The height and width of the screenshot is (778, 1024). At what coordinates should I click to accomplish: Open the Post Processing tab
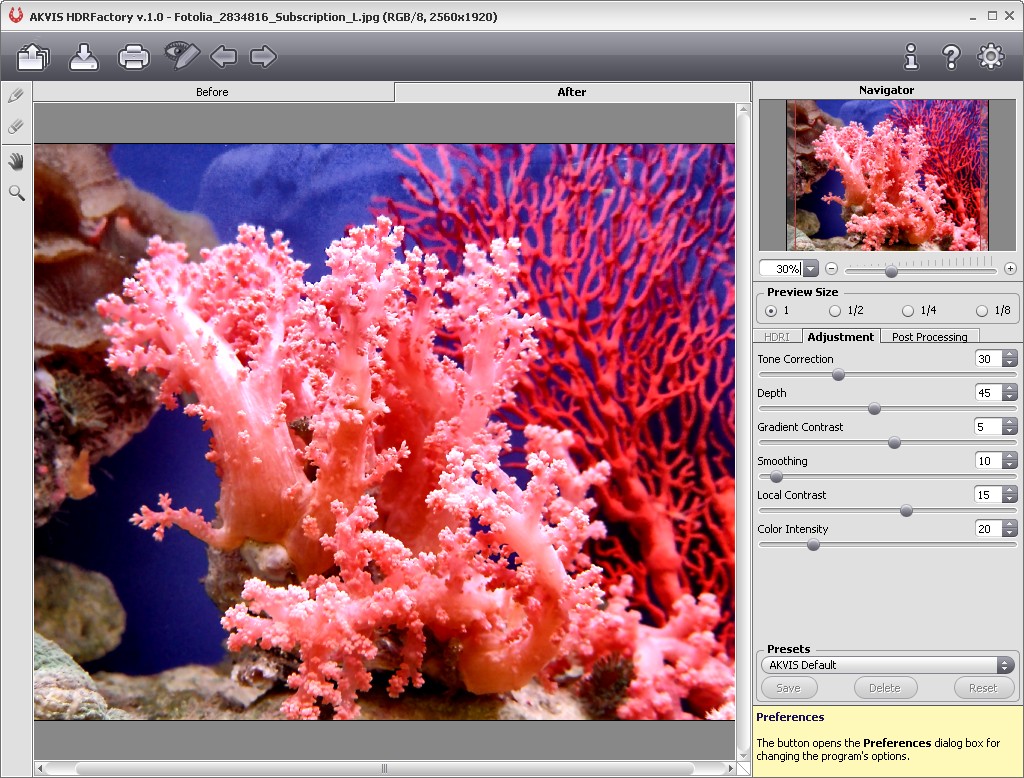tap(929, 337)
